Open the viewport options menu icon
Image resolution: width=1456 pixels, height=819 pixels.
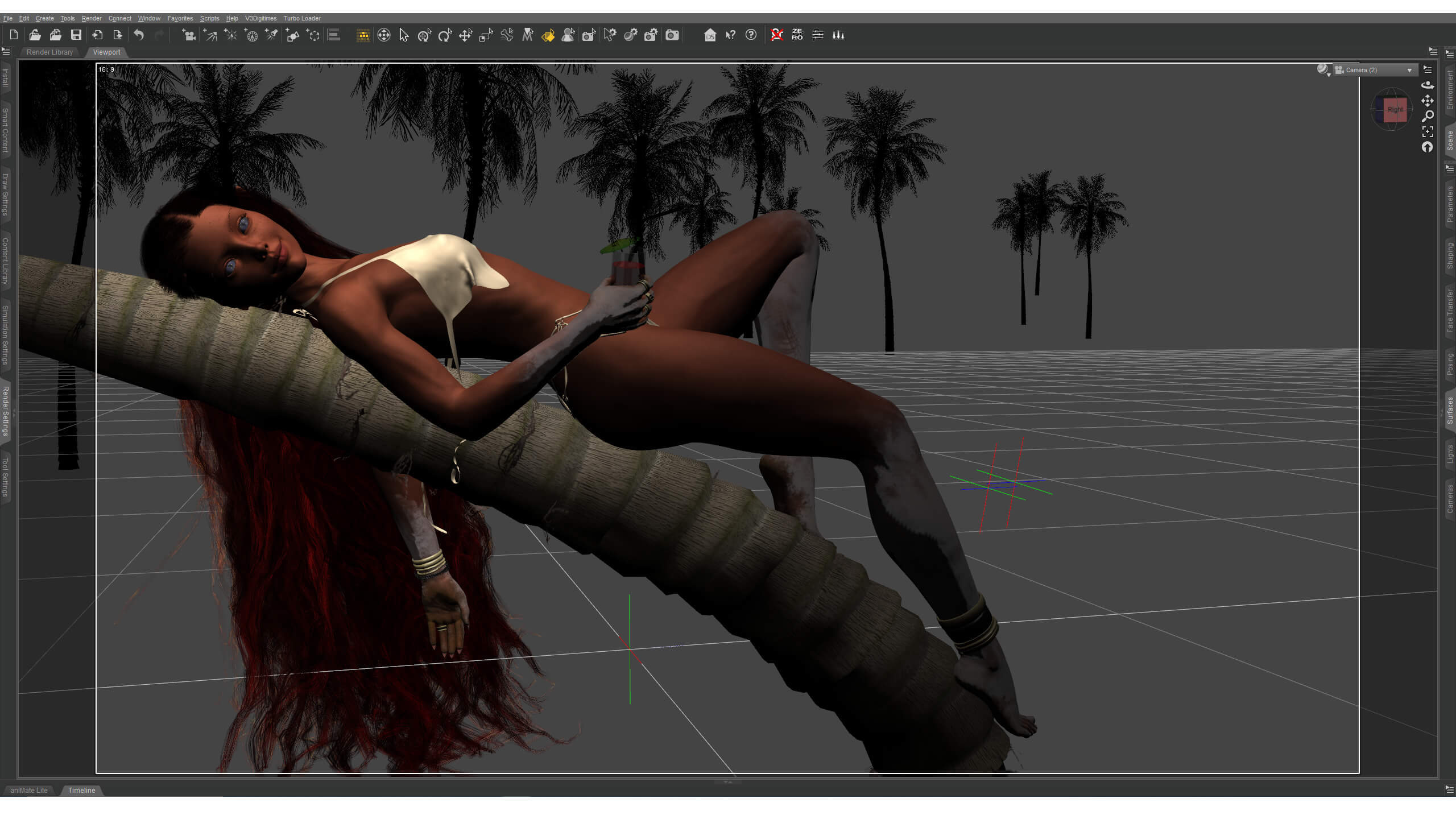[x=1428, y=69]
